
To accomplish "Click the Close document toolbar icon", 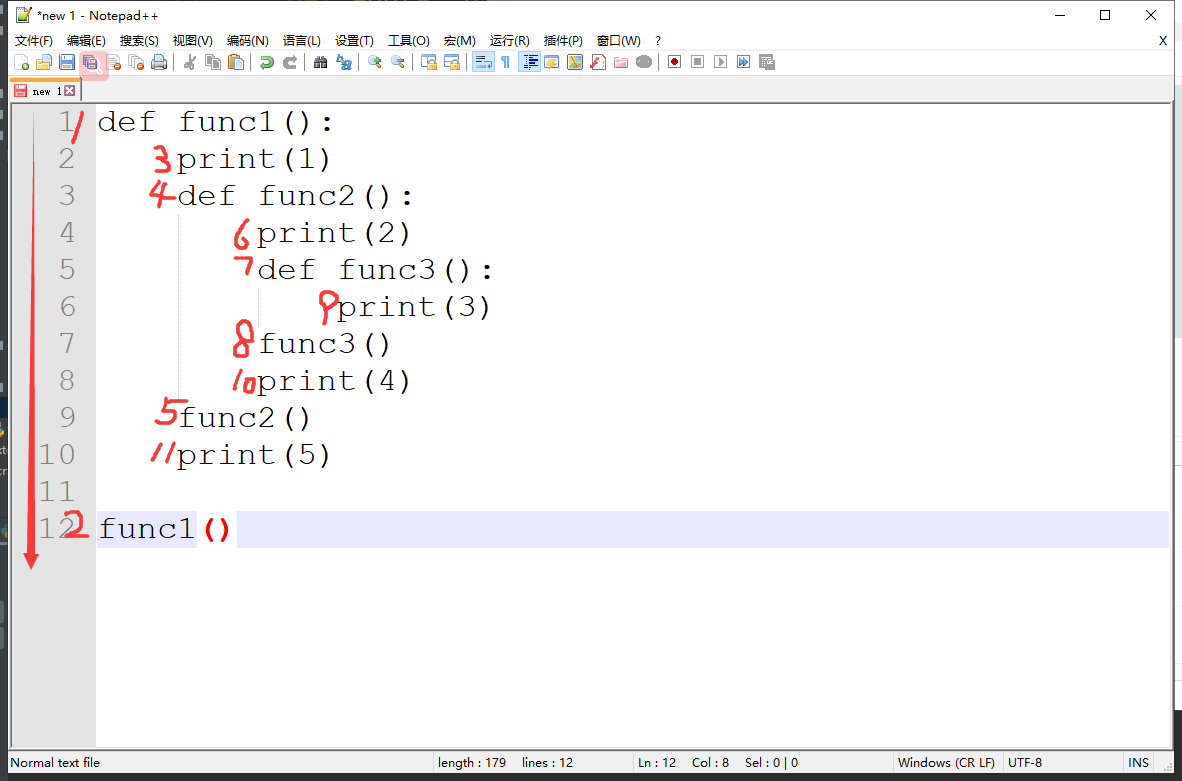I will (114, 63).
